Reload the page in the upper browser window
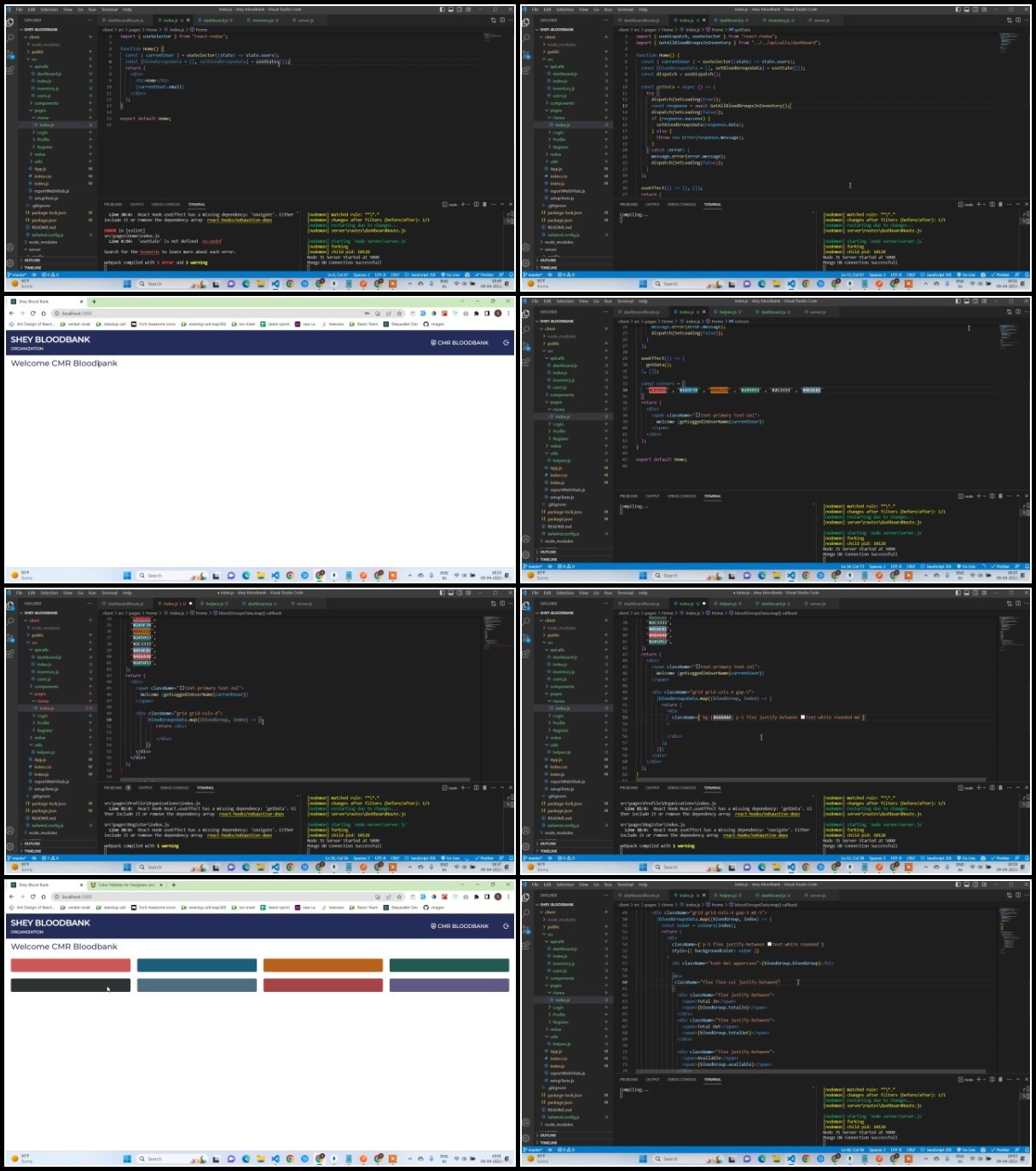The width and height of the screenshot is (1036, 1171). [32, 313]
